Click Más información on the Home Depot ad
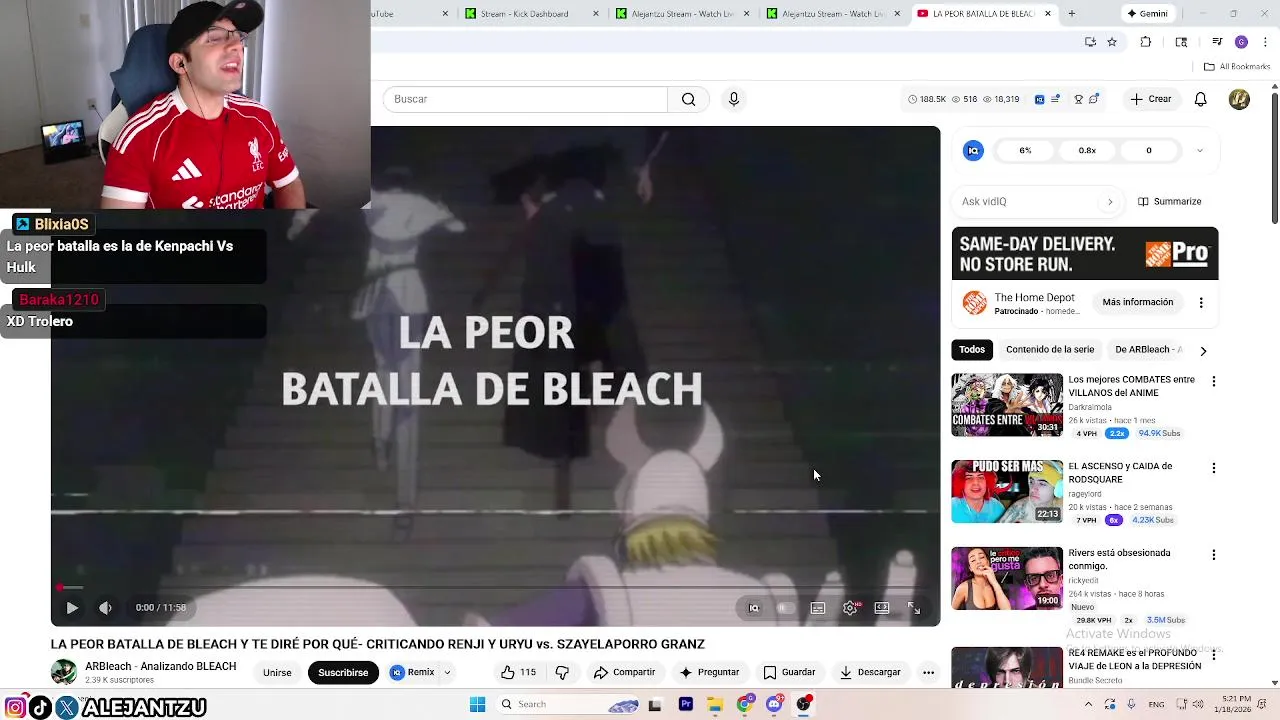Viewport: 1280px width, 720px height. point(1137,302)
